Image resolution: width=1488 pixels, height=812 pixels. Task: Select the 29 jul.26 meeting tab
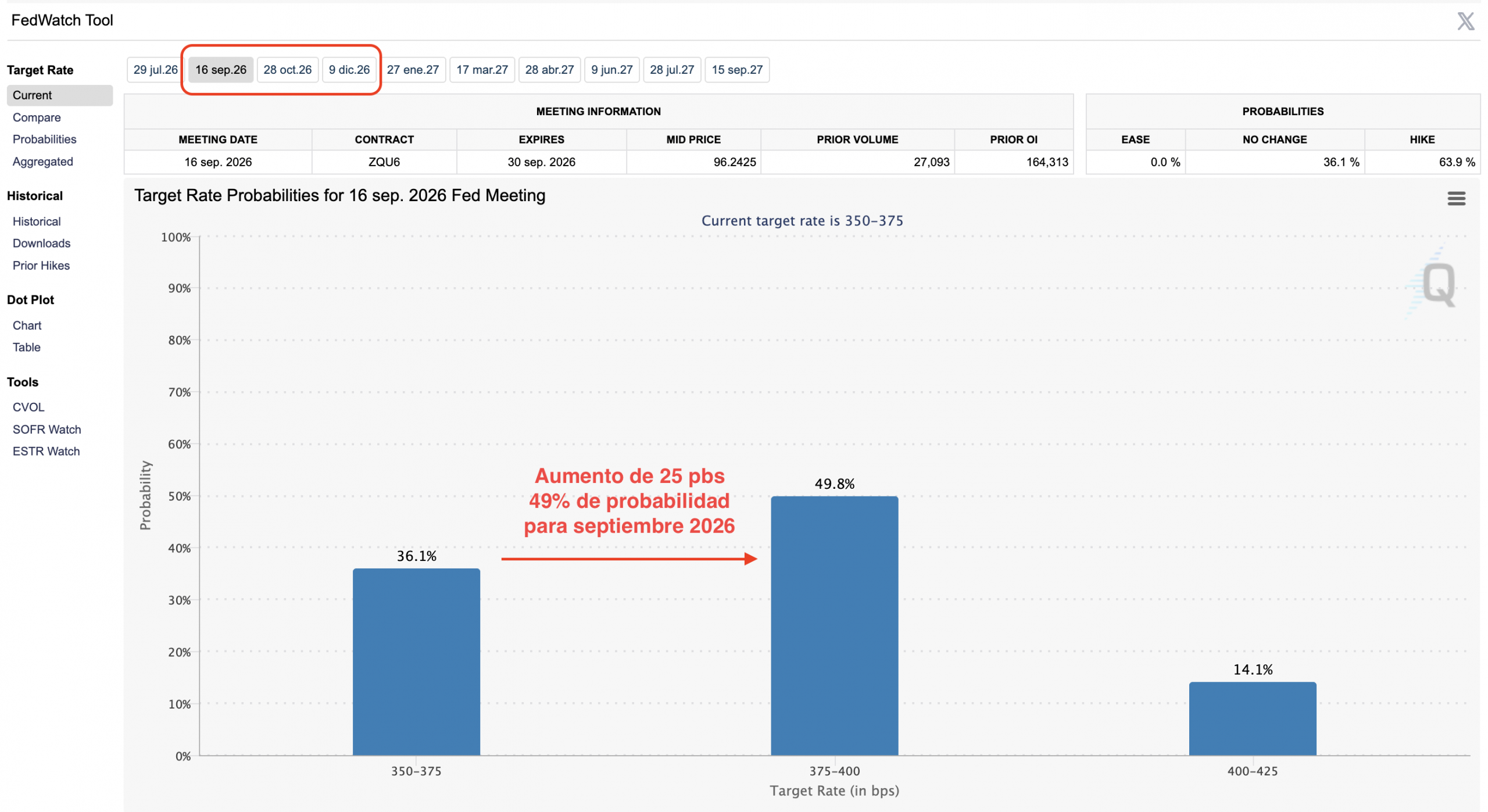click(x=155, y=70)
